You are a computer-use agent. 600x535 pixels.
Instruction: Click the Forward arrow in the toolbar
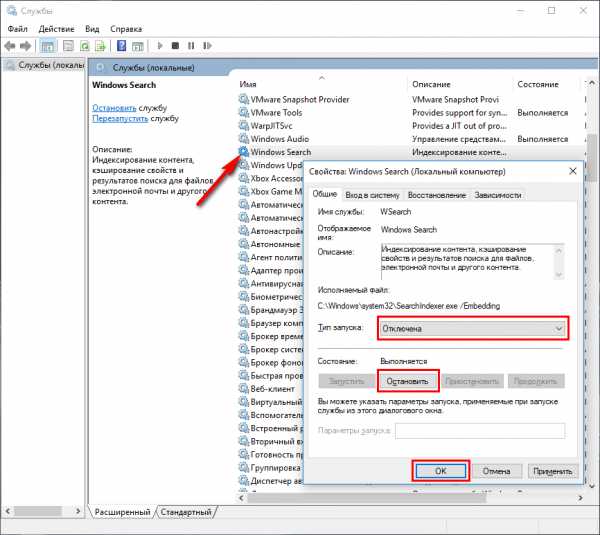(25, 46)
